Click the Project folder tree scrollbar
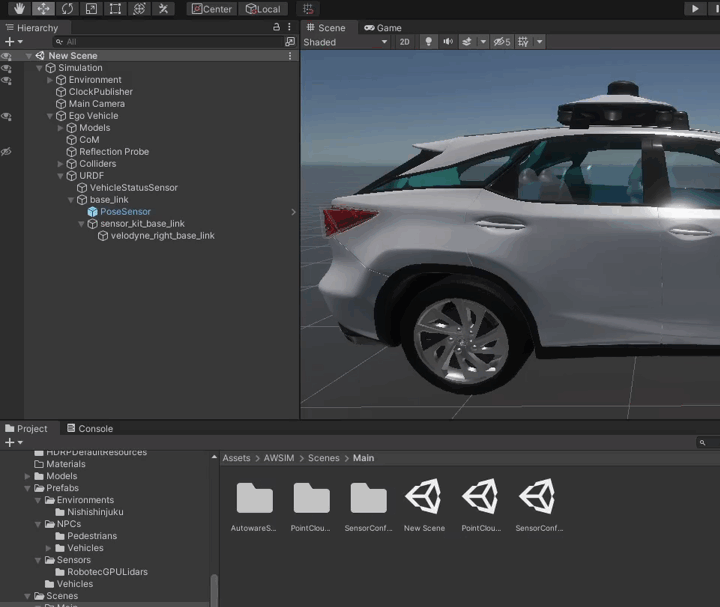Viewport: 720px width, 607px height. 214,590
